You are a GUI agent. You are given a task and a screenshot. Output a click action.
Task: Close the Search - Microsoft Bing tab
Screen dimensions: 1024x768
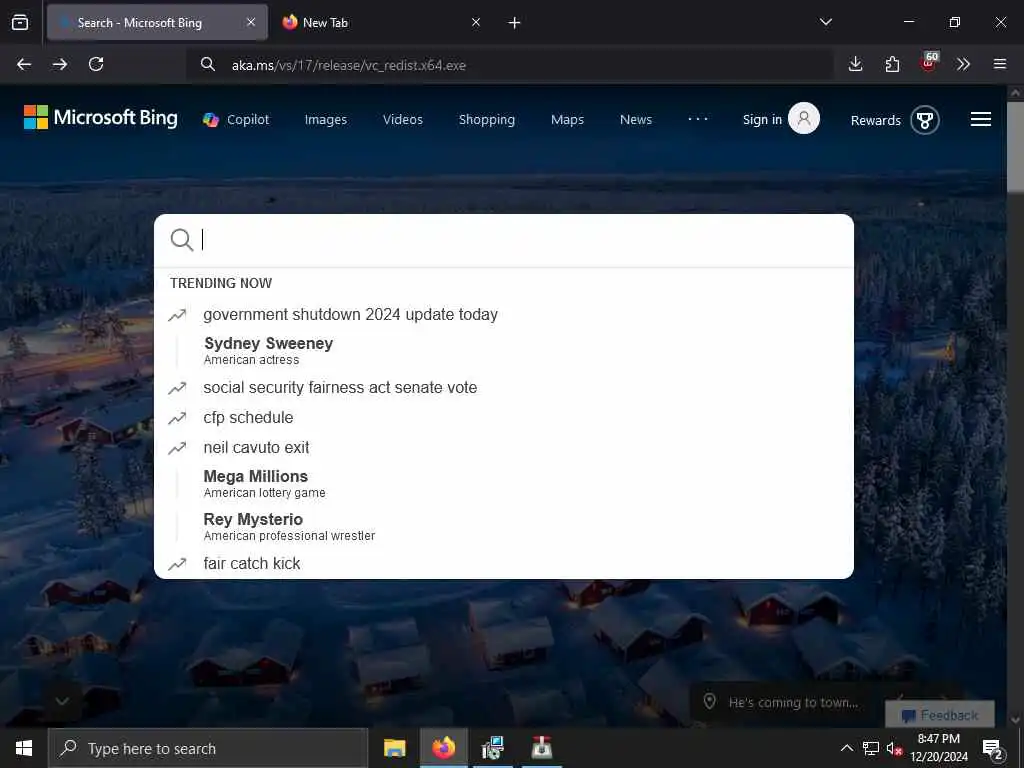coord(251,22)
